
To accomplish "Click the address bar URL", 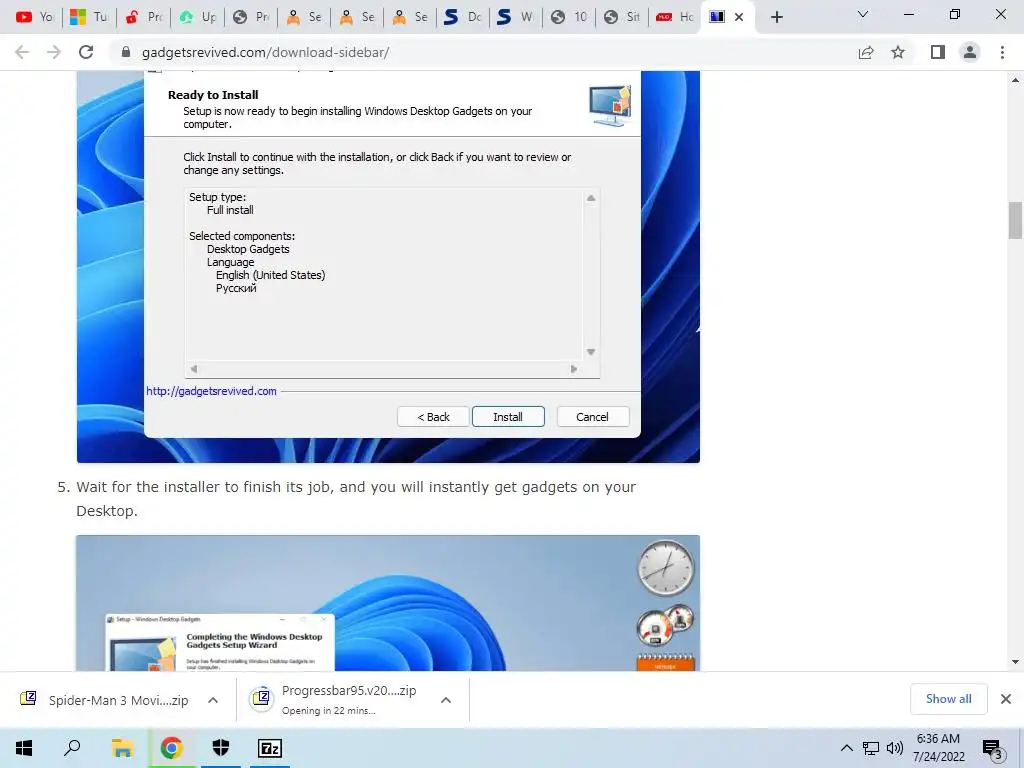I will pyautogui.click(x=265, y=52).
